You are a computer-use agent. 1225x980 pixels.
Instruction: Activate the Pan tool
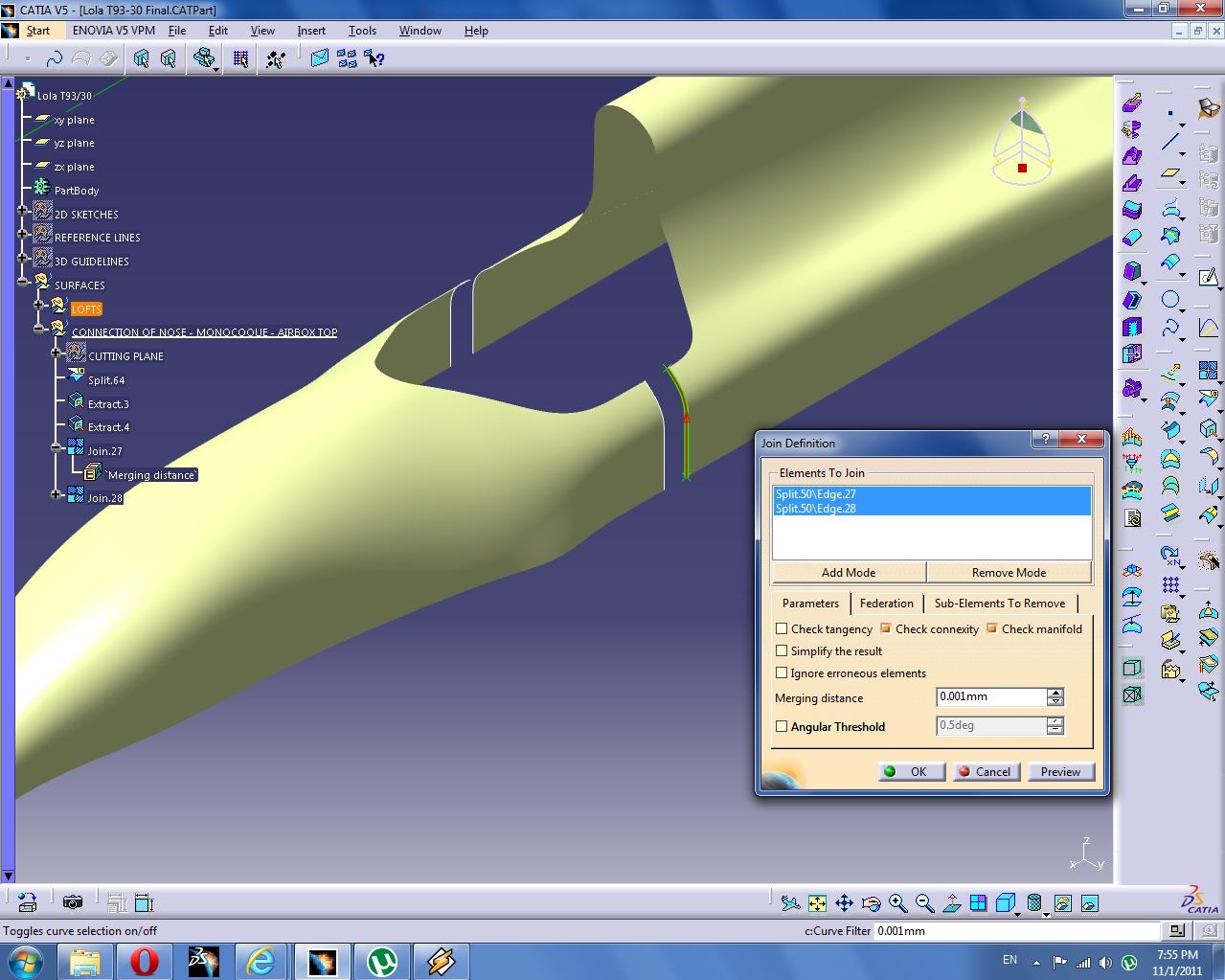844,902
